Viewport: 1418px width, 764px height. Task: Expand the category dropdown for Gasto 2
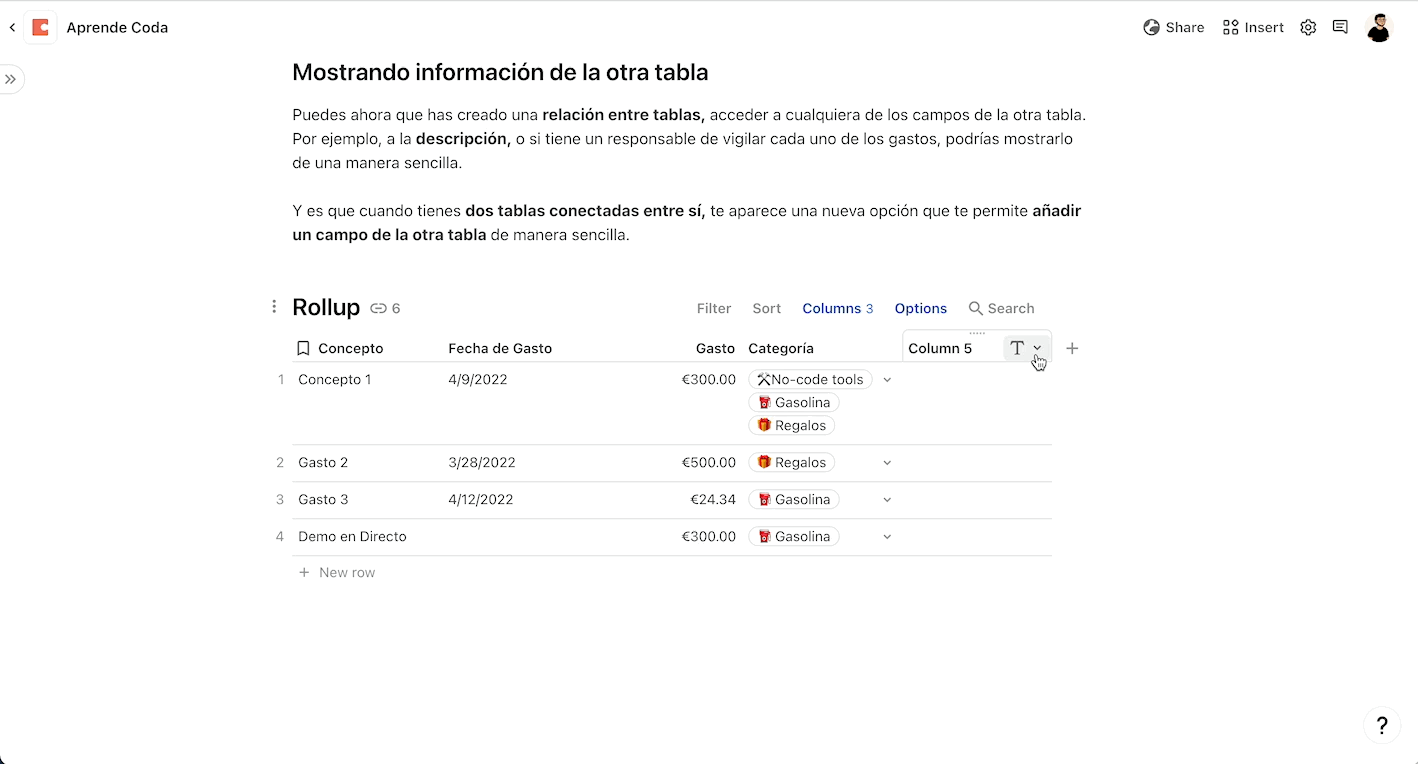pyautogui.click(x=887, y=463)
